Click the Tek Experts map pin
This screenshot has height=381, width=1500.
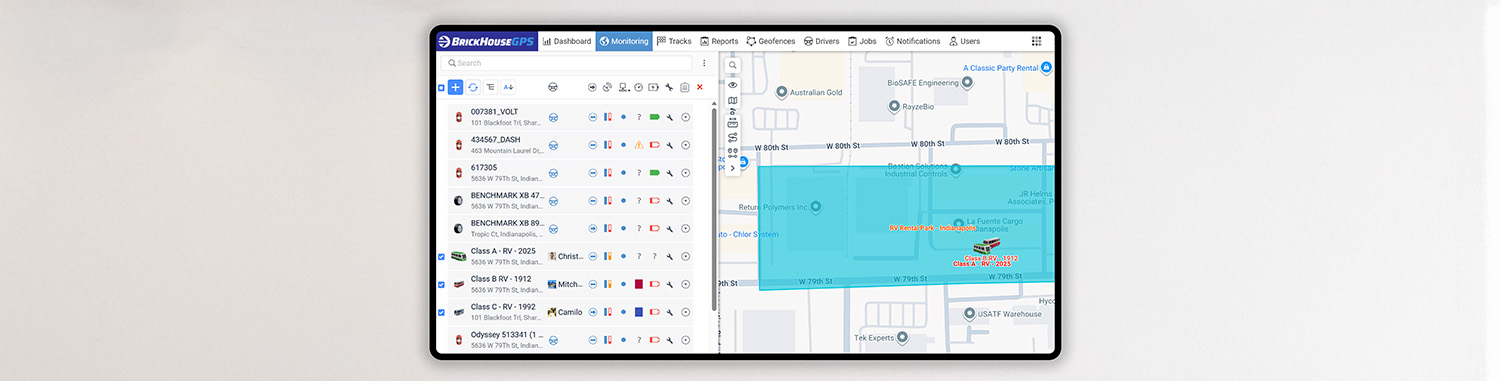(x=902, y=338)
